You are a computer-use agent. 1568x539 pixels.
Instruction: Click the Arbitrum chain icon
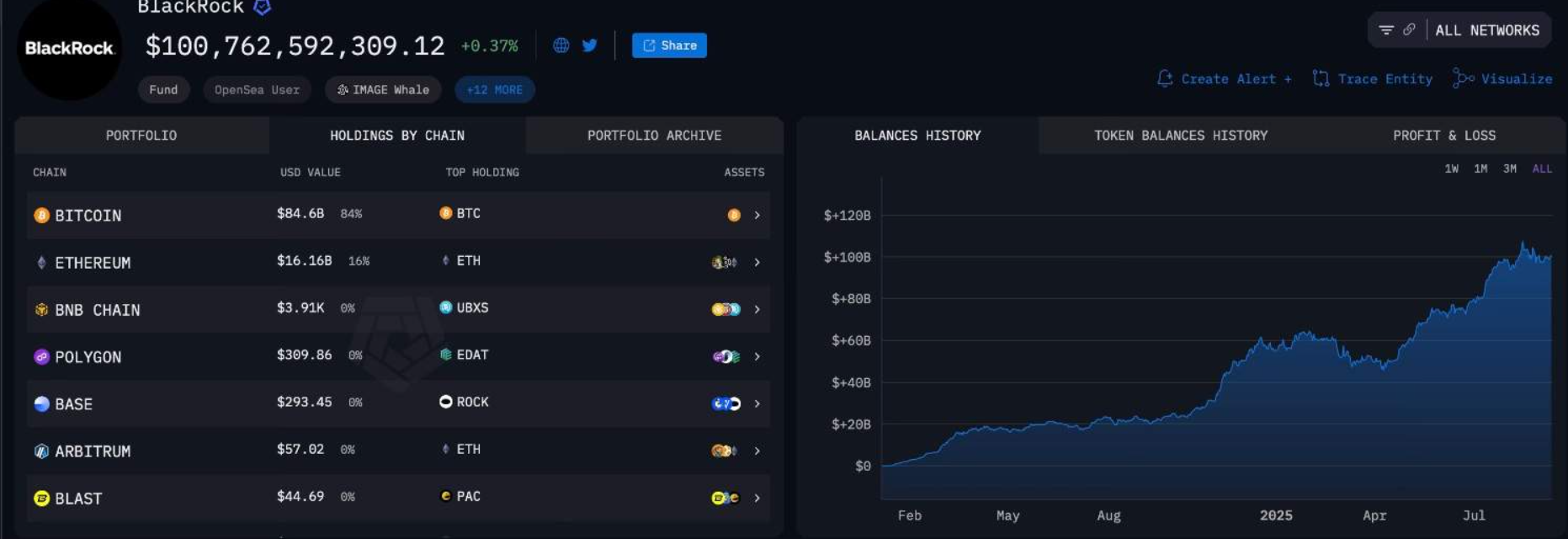[41, 451]
